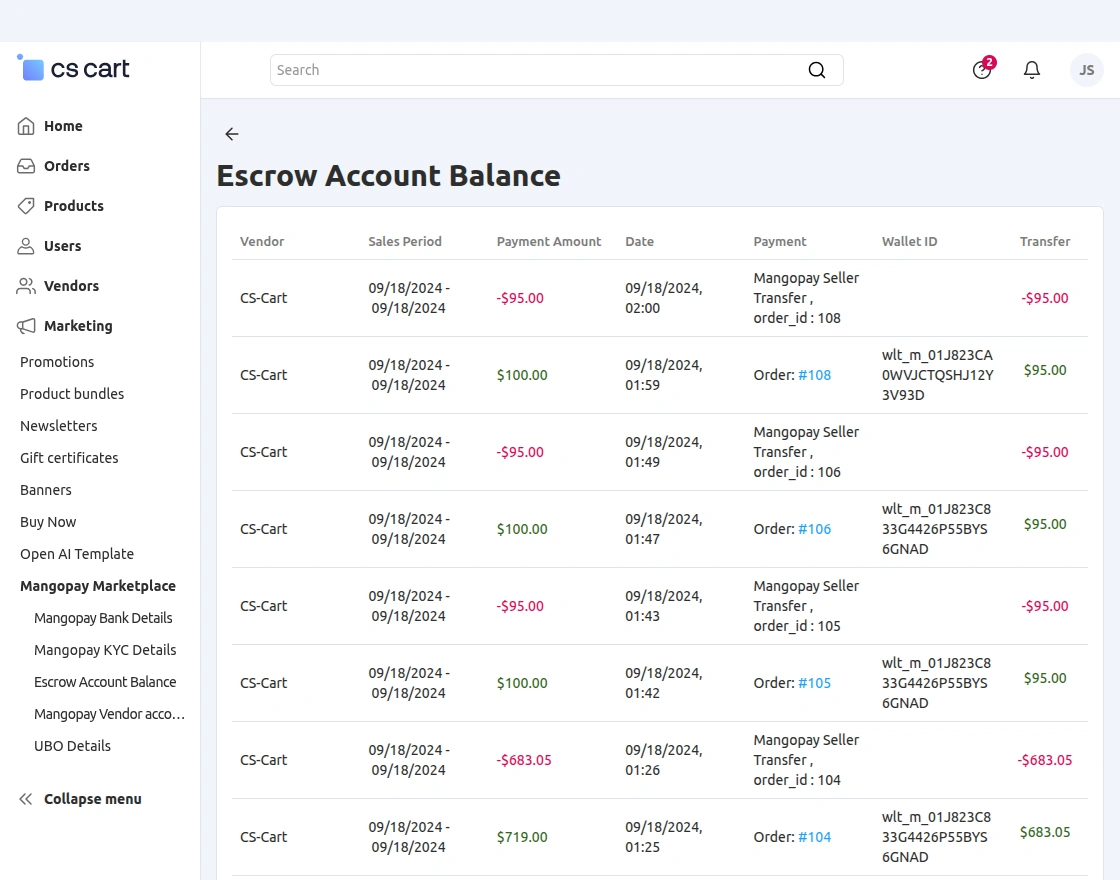
Task: Open Buy Now submenu item
Action: click(48, 522)
